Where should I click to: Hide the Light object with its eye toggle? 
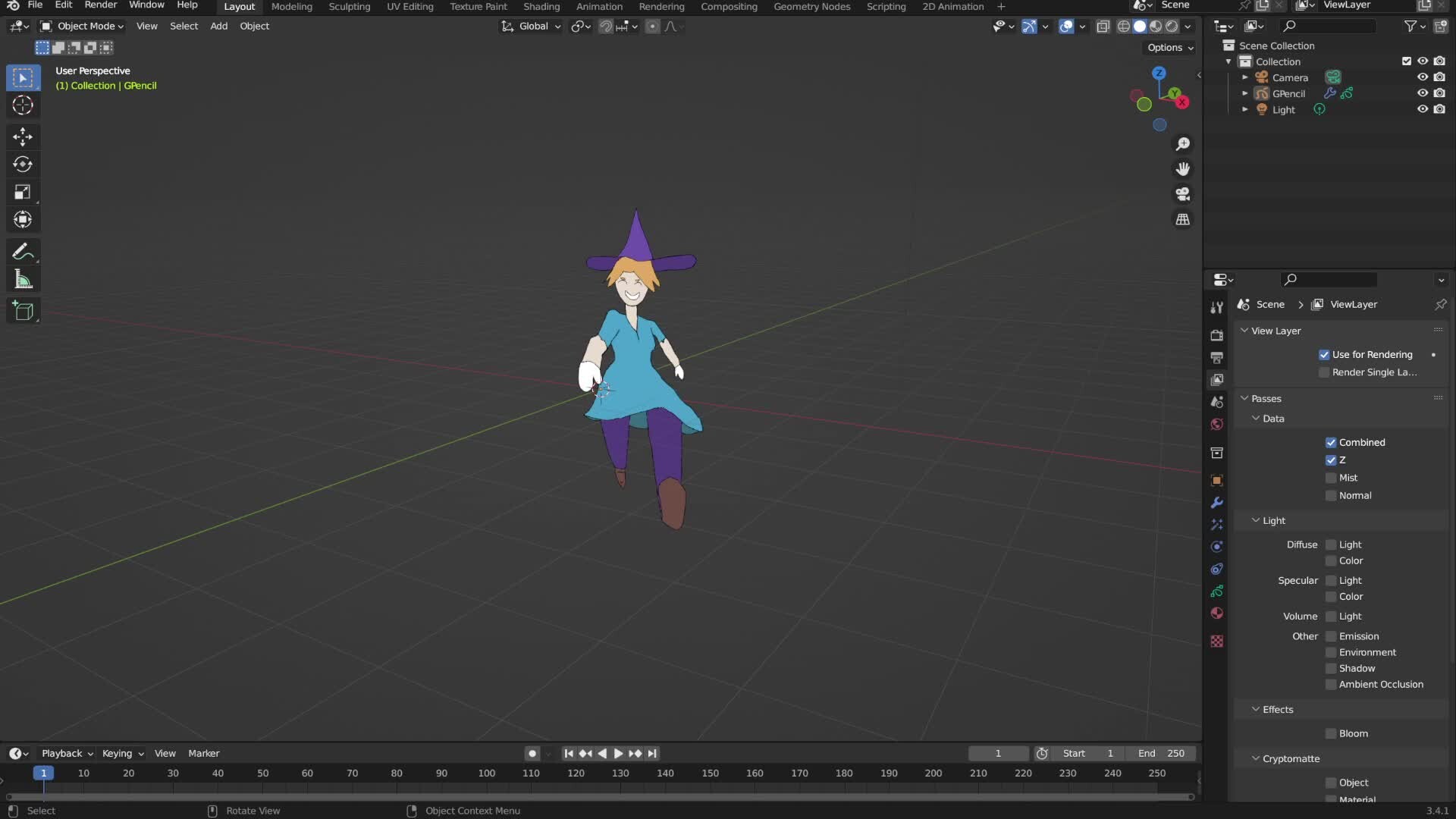[x=1423, y=108]
